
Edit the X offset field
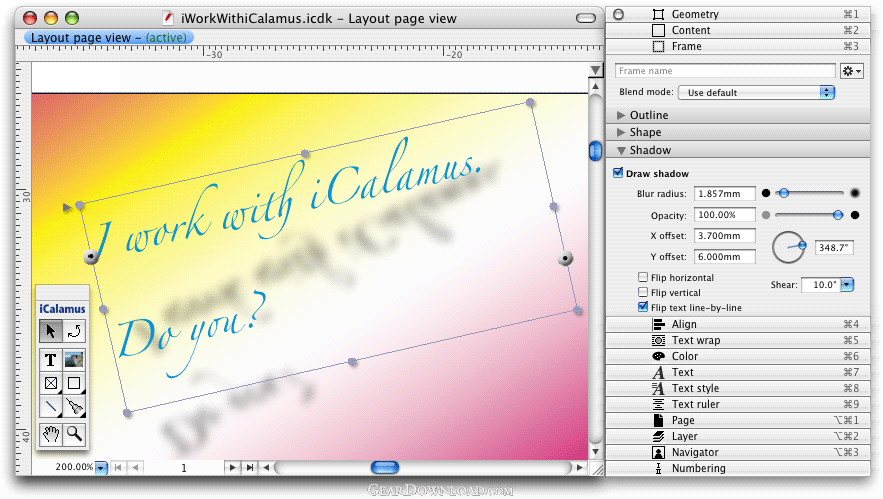click(724, 235)
